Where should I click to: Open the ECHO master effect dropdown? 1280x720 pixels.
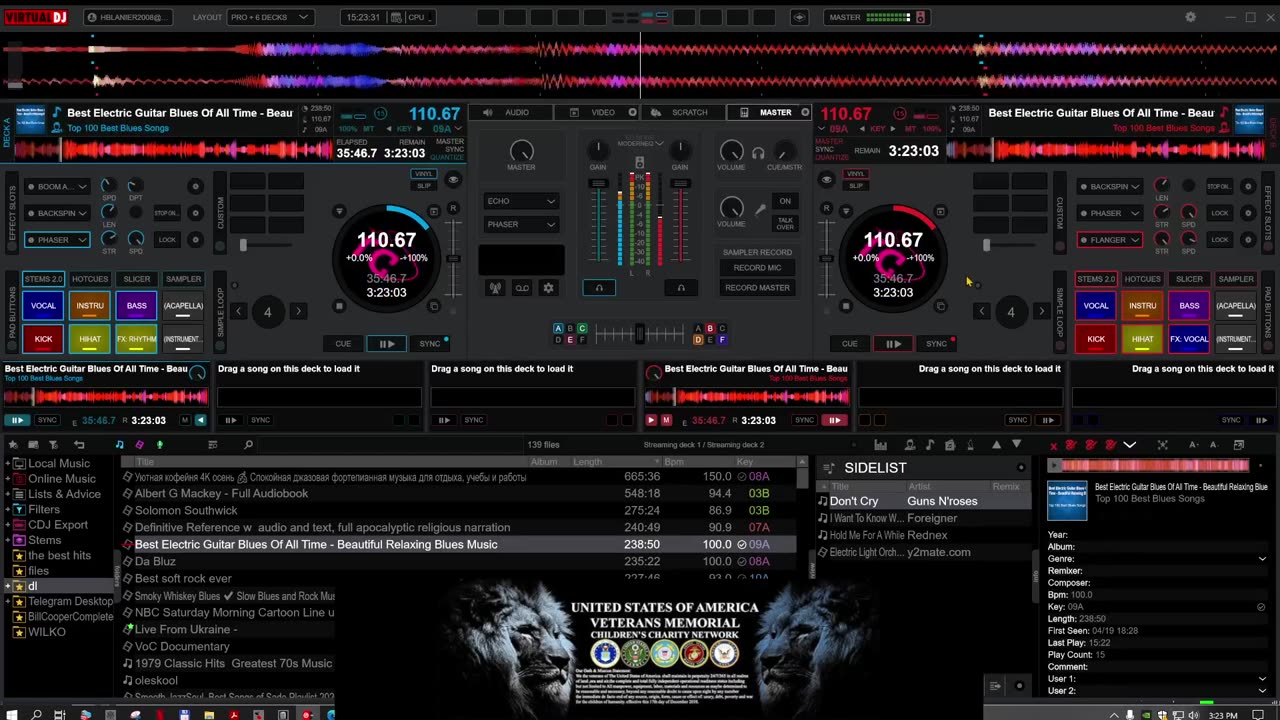tap(521, 201)
